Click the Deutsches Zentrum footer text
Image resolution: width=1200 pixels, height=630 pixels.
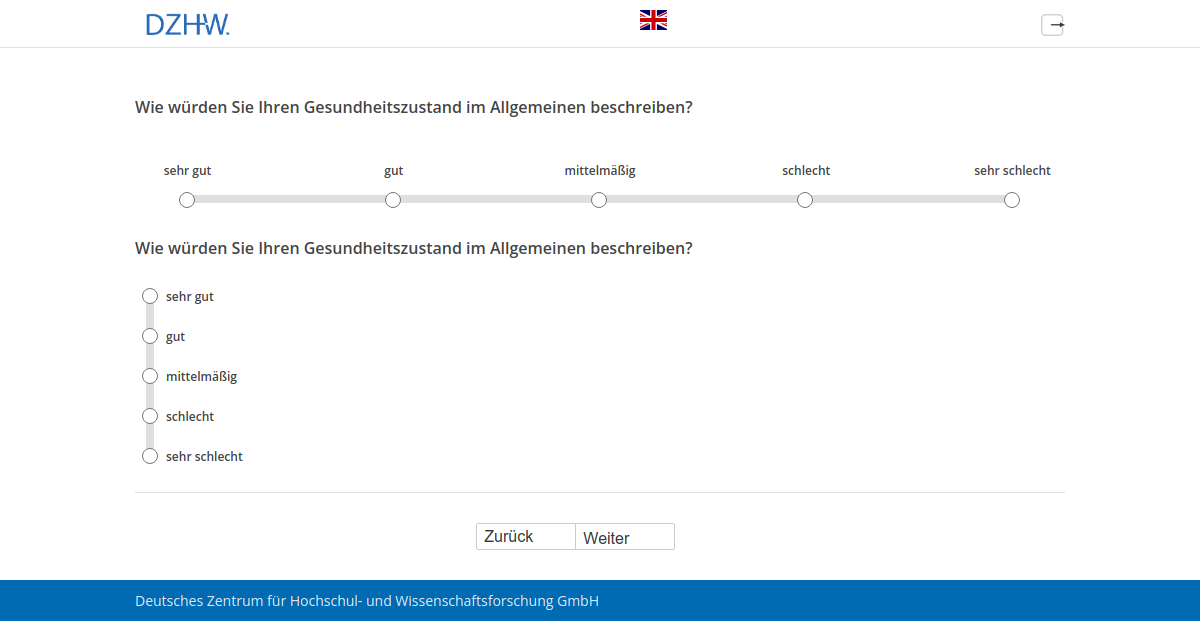click(x=367, y=601)
